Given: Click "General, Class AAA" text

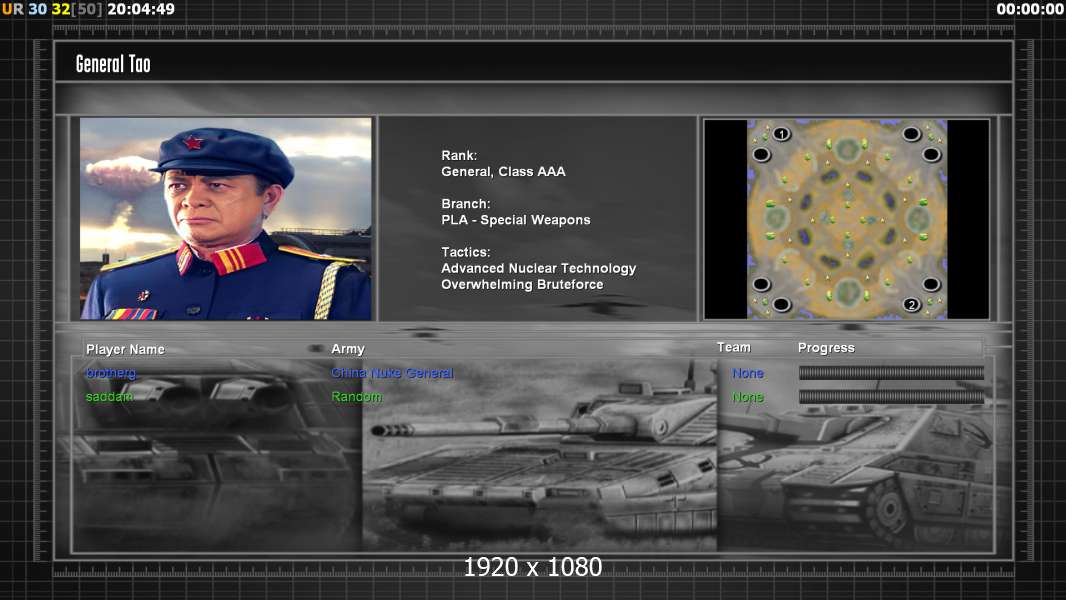Looking at the screenshot, I should coord(503,172).
